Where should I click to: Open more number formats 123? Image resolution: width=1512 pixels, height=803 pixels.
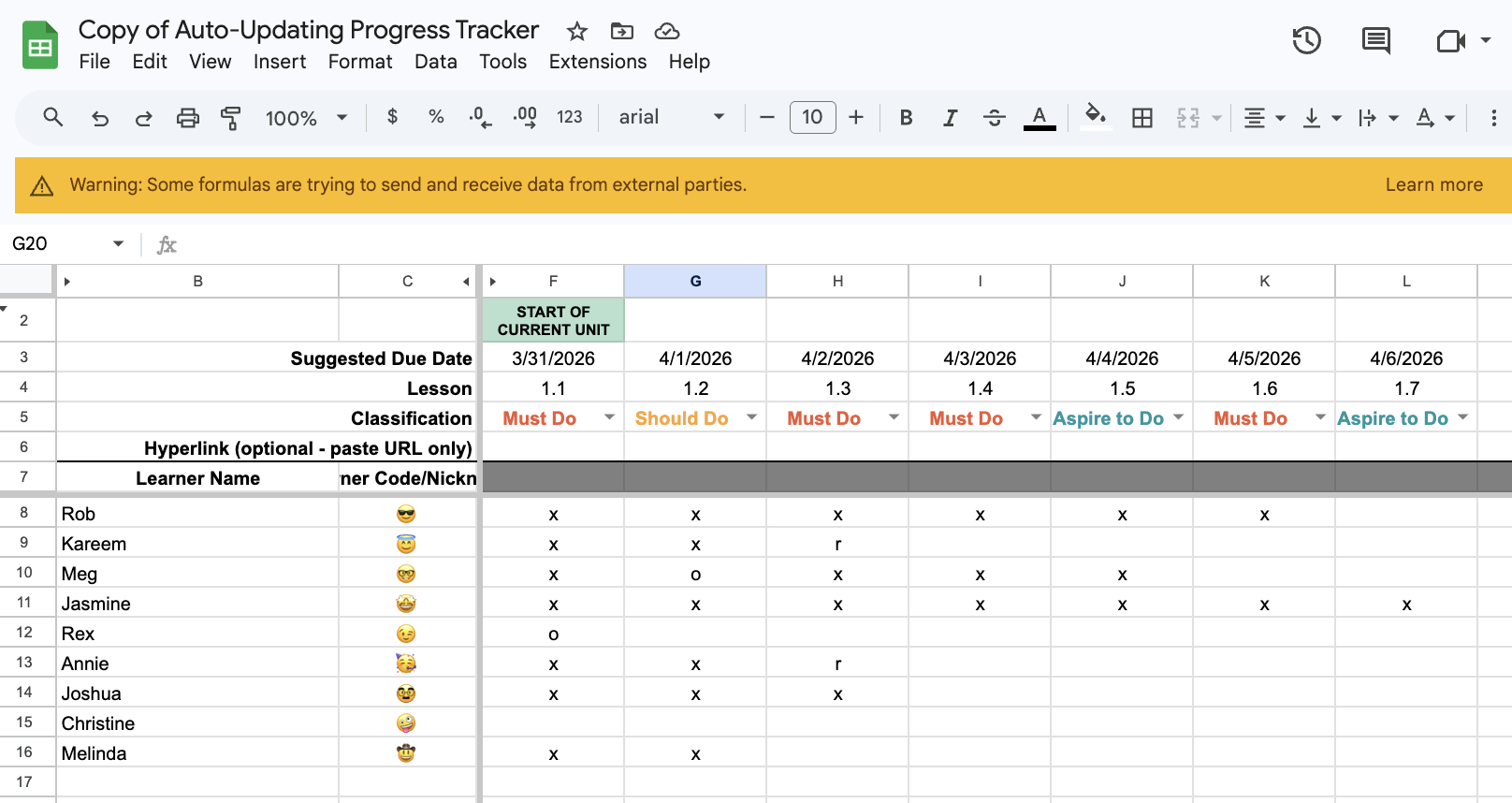tap(569, 117)
